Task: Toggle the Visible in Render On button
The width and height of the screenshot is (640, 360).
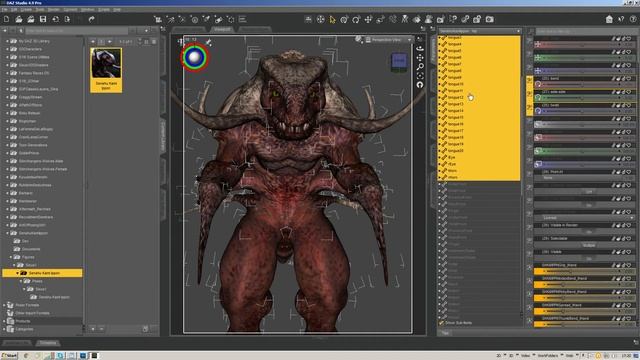Action: pyautogui.click(x=589, y=231)
